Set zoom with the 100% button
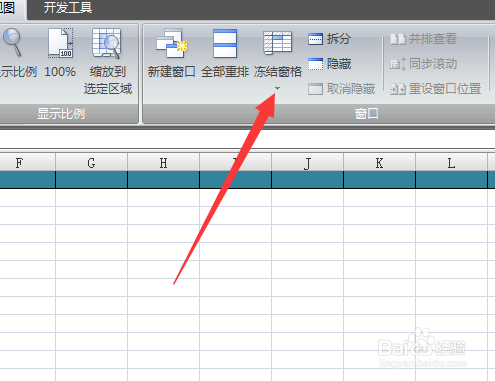The image size is (495, 381). tap(60, 53)
